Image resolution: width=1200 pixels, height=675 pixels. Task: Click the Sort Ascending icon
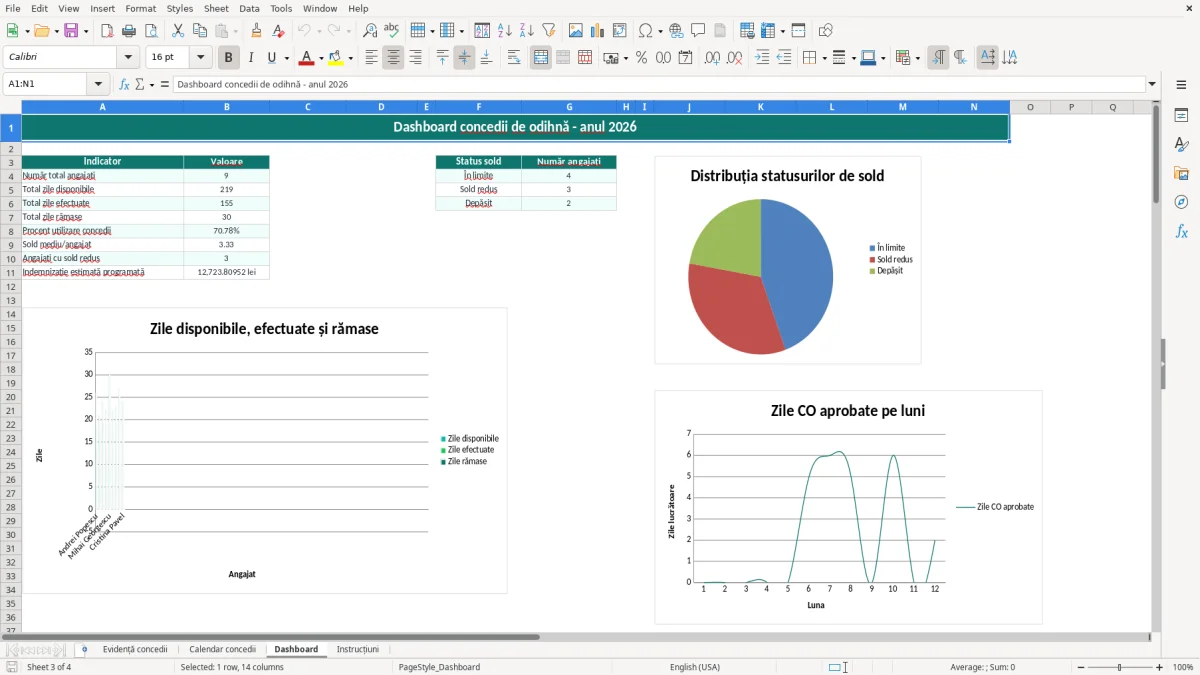[x=505, y=31]
